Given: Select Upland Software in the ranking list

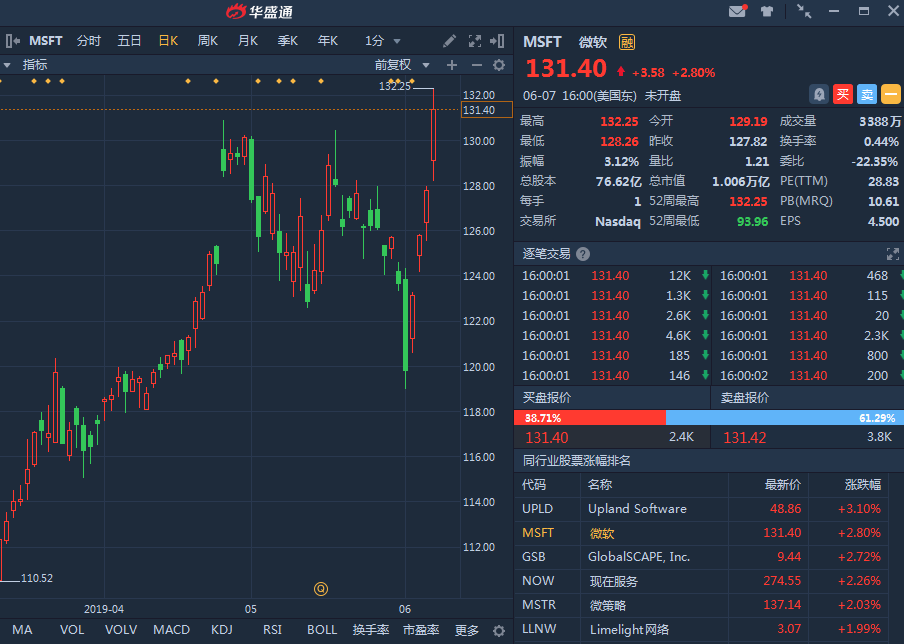Looking at the screenshot, I should 637,508.
